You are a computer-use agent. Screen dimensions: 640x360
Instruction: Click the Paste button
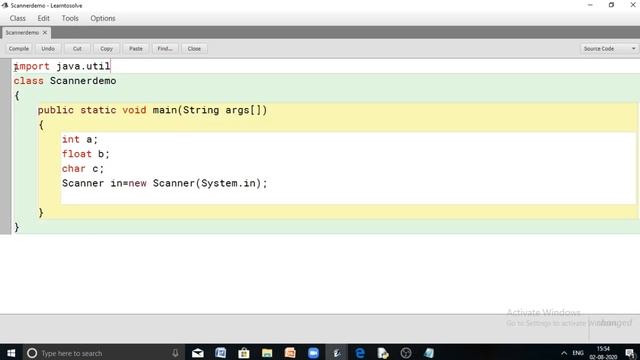coord(136,49)
